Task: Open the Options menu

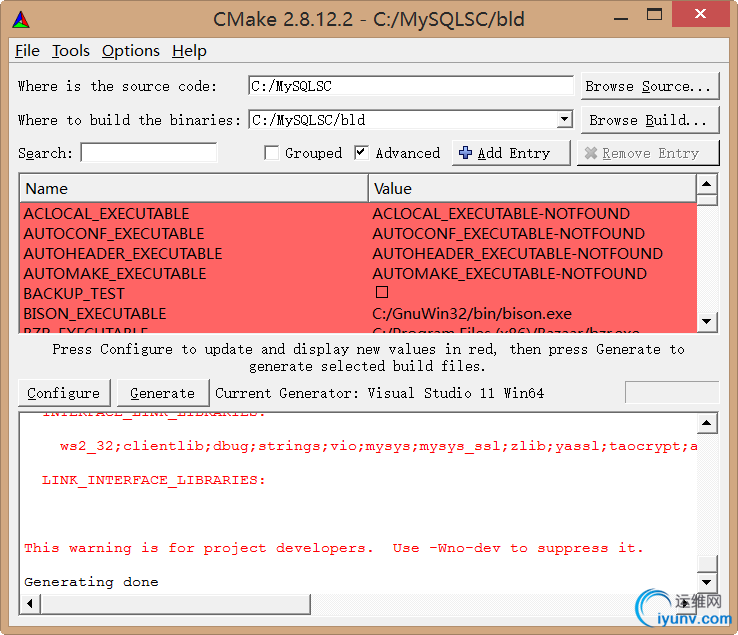Action: pos(130,51)
